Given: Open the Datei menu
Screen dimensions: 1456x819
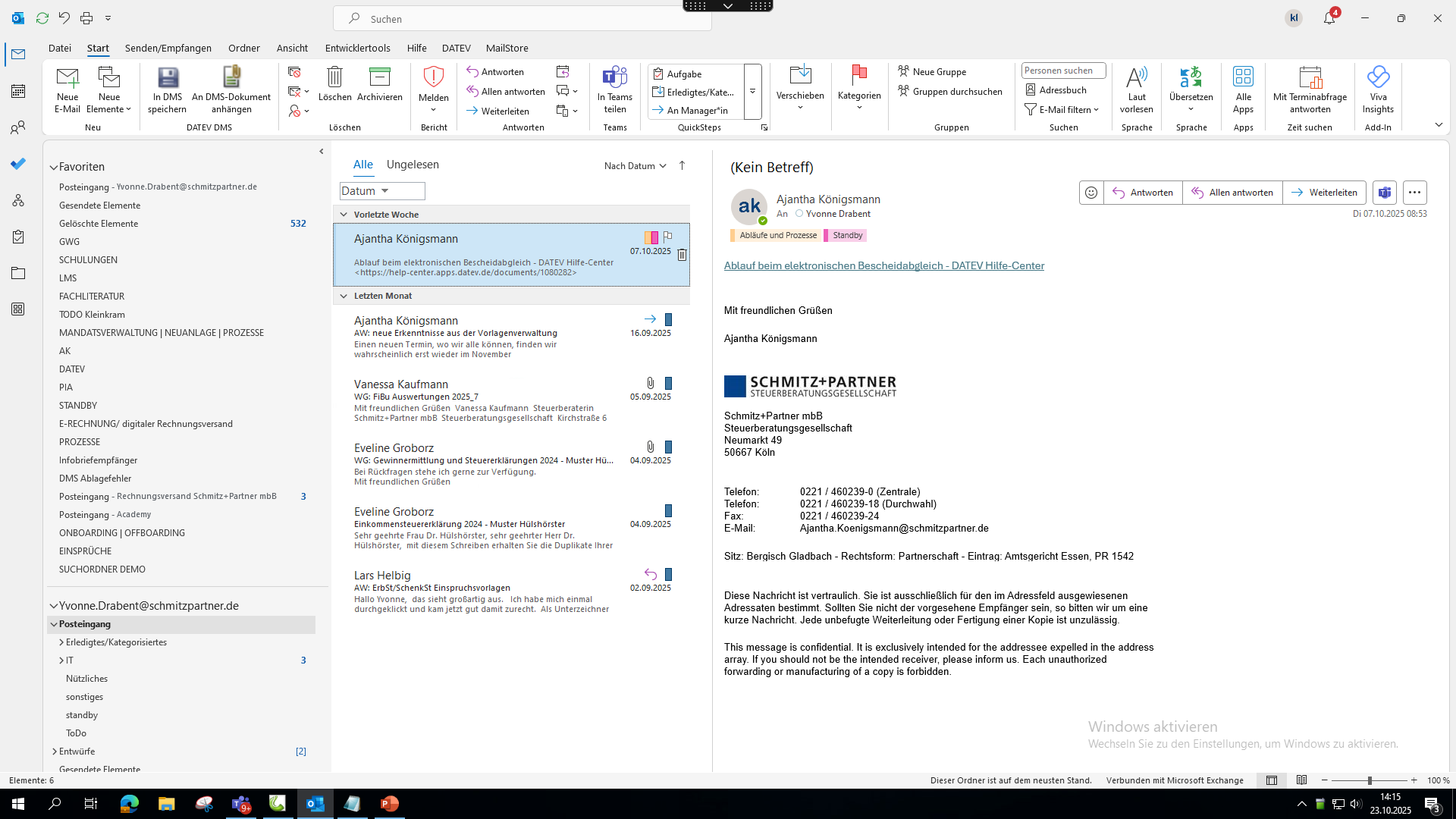Looking at the screenshot, I should [x=60, y=48].
